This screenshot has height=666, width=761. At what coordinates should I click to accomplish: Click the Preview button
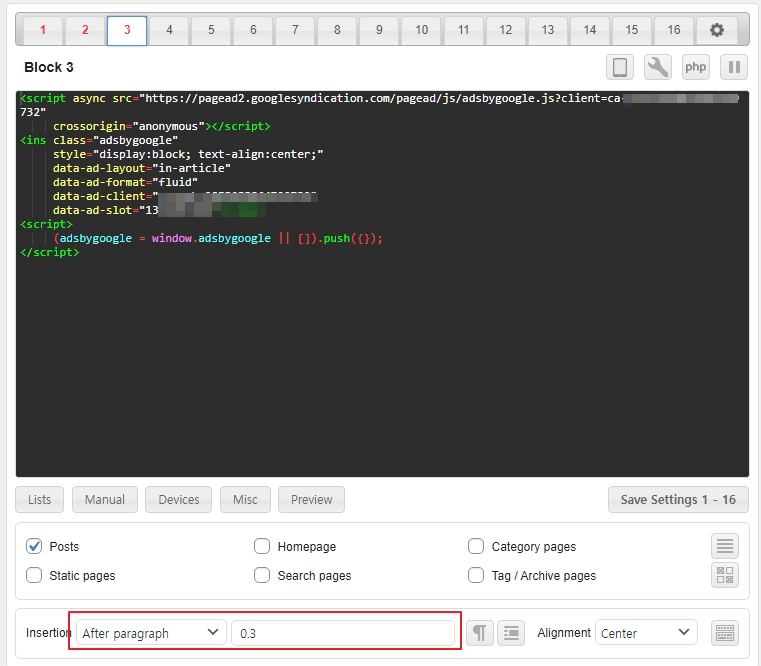pos(312,500)
